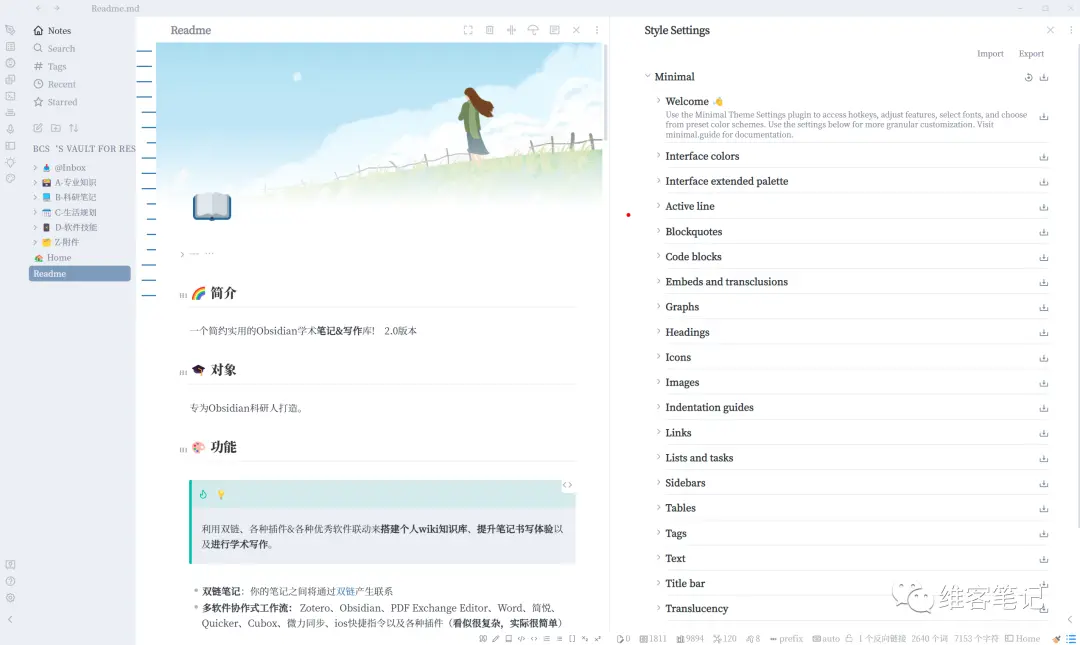
Task: Click the trash delete icon in Readme header
Action: coord(490,30)
